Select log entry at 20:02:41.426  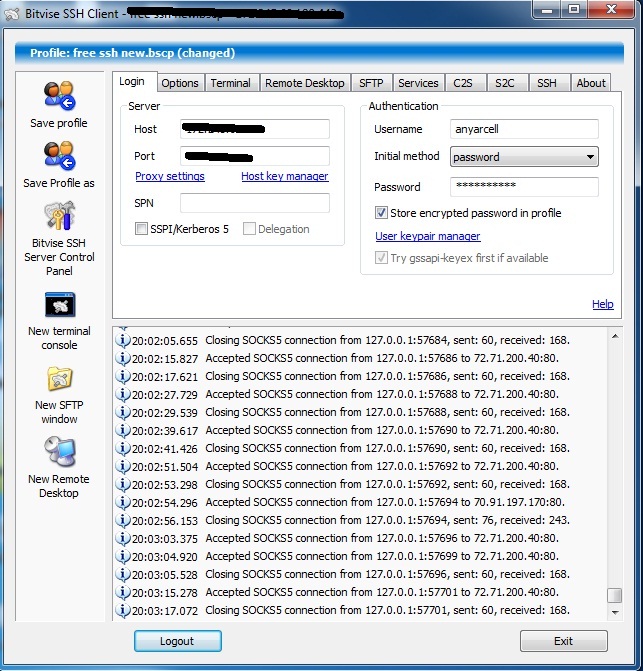pos(343,448)
